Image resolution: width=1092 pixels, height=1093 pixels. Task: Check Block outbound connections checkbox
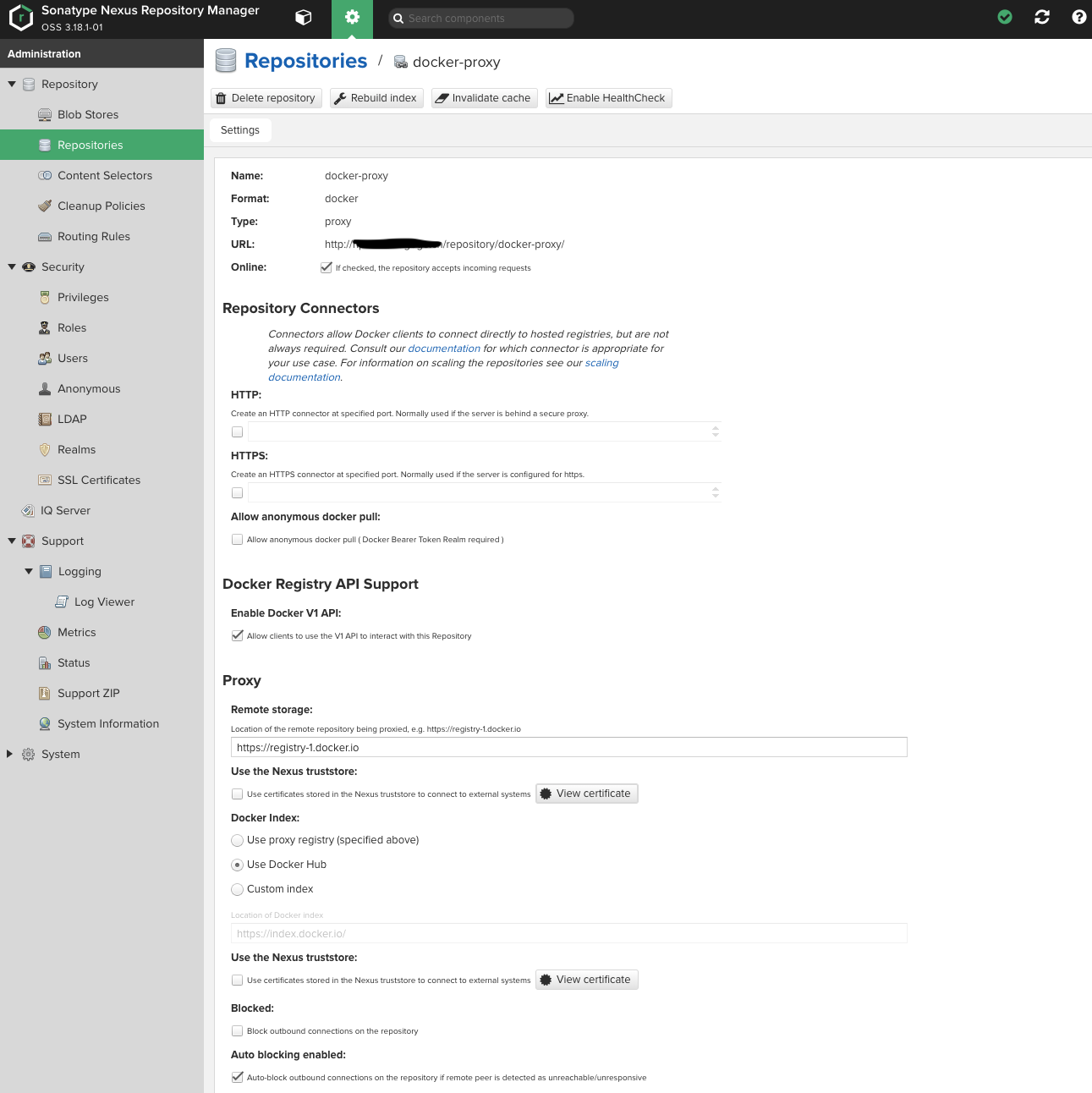click(238, 1030)
